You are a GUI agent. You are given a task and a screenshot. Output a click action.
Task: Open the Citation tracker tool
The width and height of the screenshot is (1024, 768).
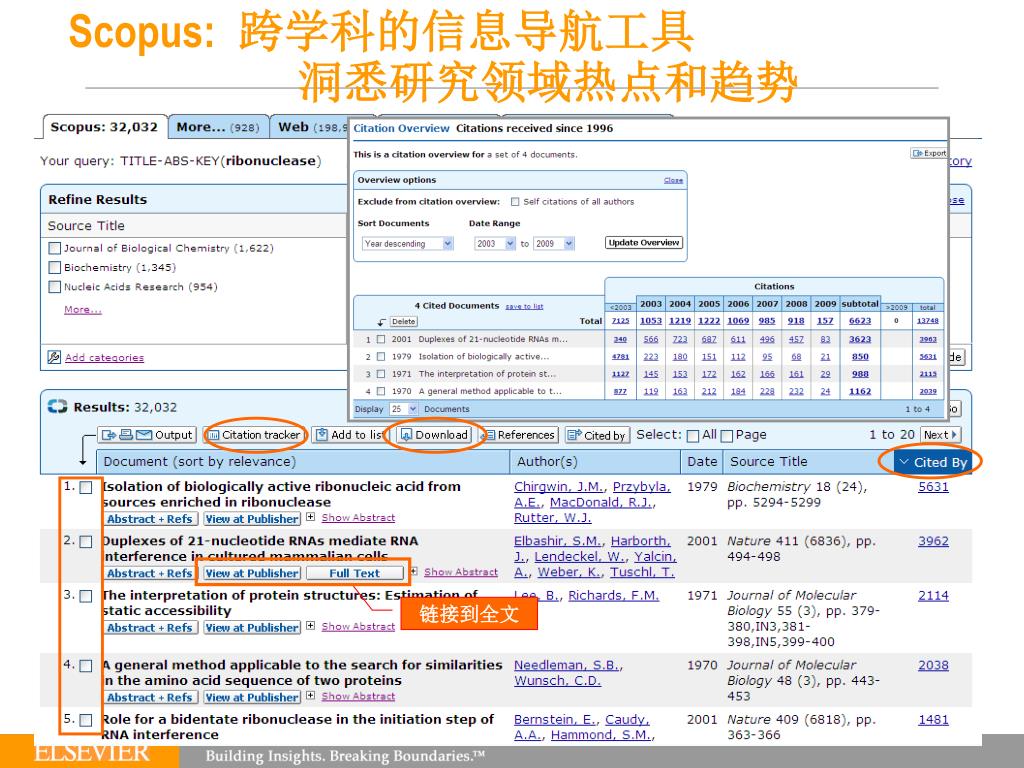(x=254, y=435)
